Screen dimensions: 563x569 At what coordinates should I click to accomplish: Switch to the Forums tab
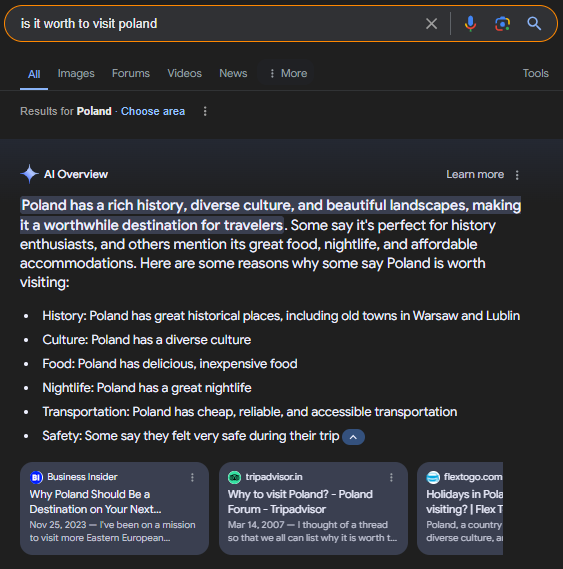point(131,73)
